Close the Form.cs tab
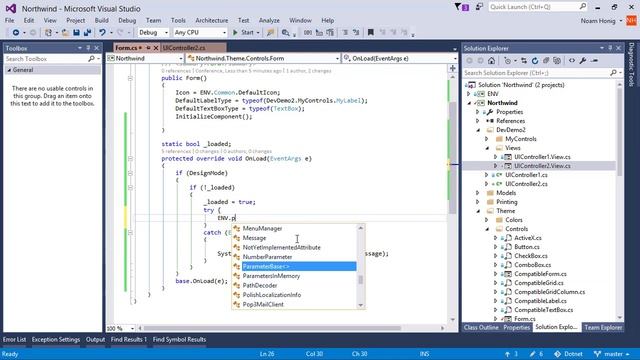The image size is (640, 360). coord(156,48)
